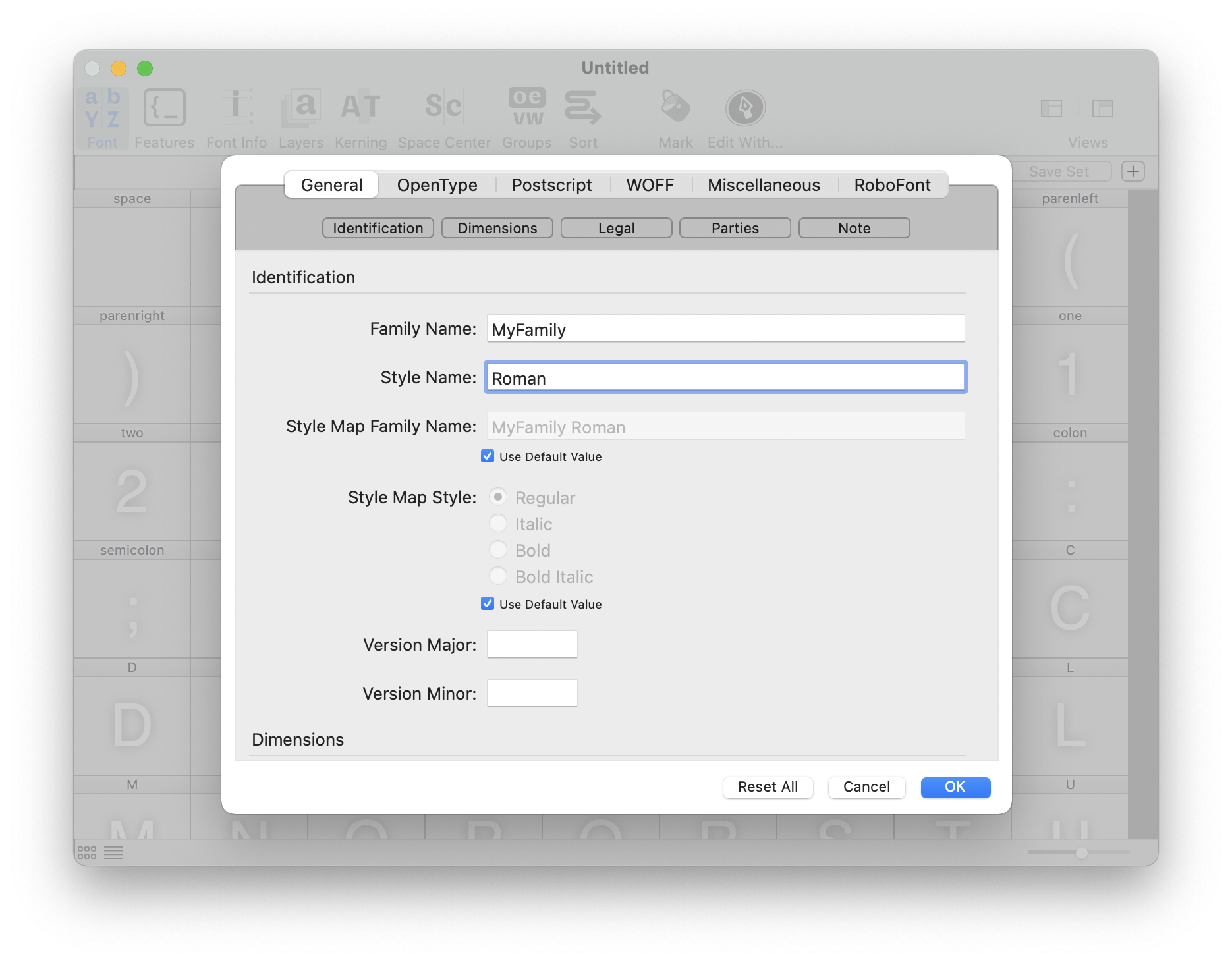This screenshot has width=1232, height=963.
Task: Click the Save Set button
Action: pyautogui.click(x=1059, y=171)
